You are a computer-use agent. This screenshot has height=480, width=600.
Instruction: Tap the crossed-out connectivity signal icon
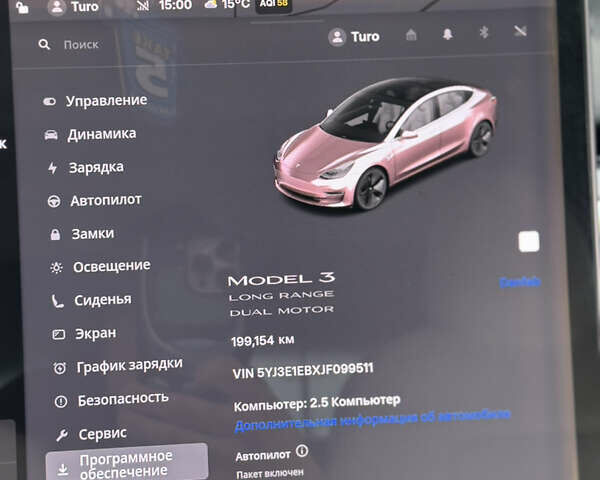(x=519, y=32)
